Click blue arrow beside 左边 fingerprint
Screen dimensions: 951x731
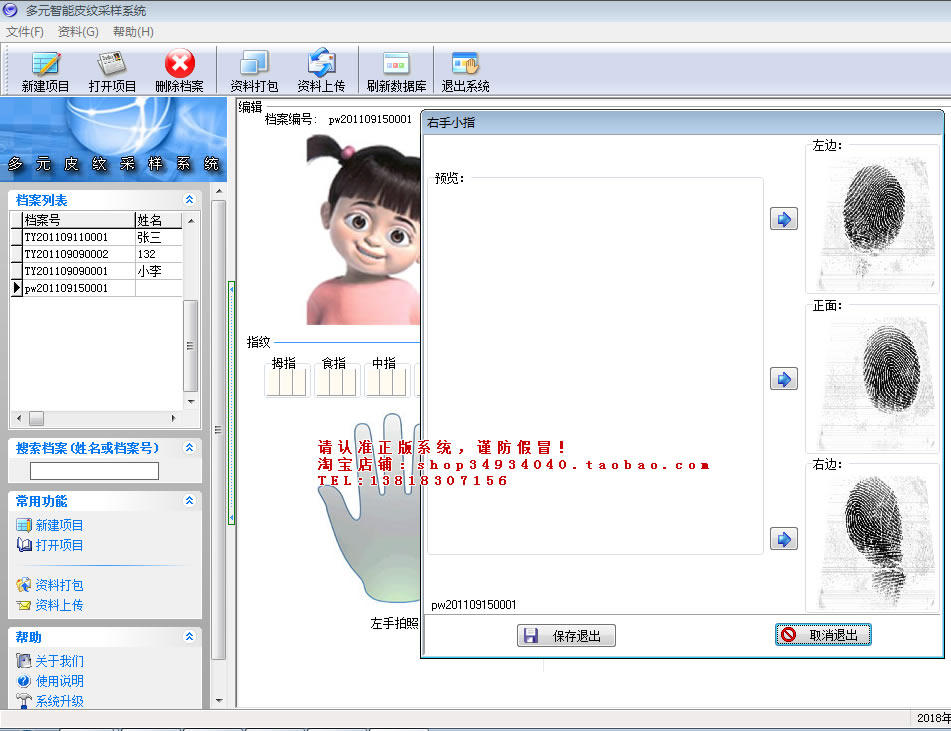click(784, 219)
